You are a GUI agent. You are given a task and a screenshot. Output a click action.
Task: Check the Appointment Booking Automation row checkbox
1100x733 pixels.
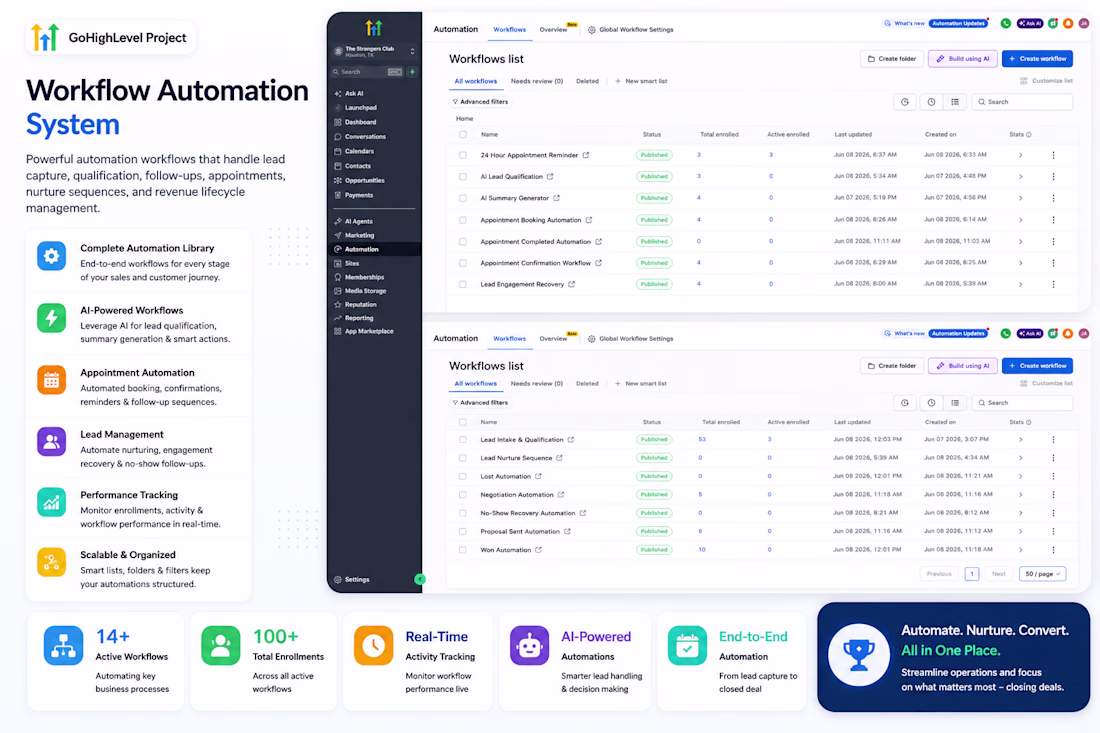point(462,220)
